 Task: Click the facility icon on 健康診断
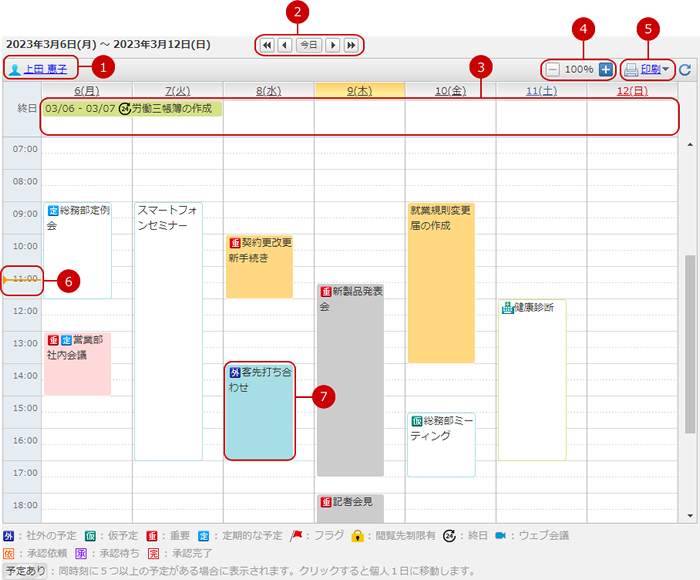point(508,308)
